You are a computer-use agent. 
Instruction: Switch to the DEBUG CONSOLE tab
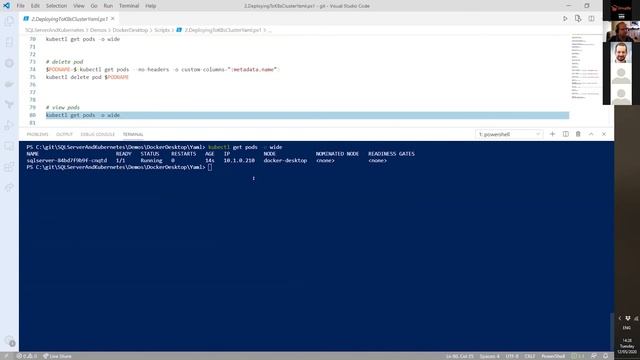click(x=98, y=134)
